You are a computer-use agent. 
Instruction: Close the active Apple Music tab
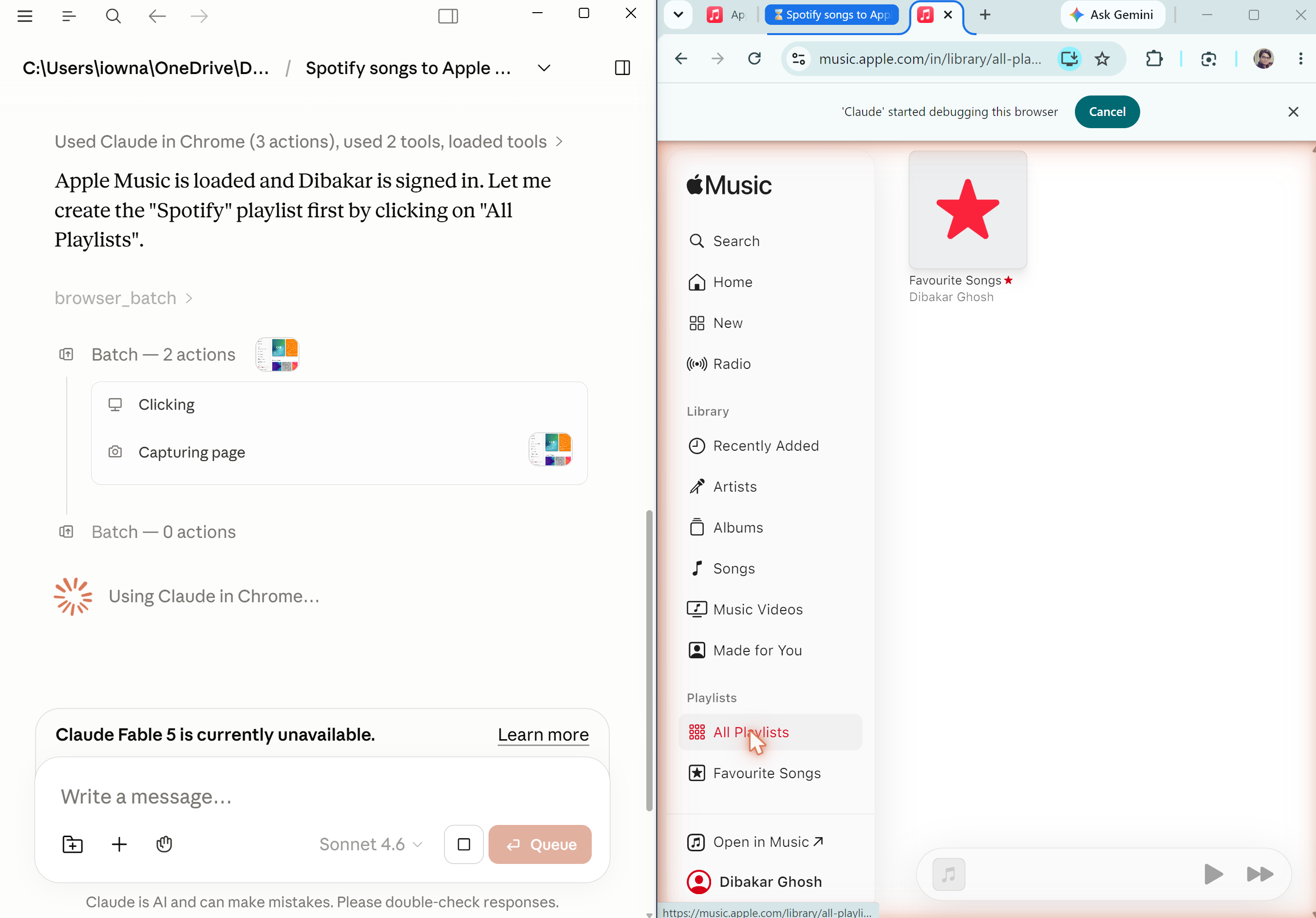pyautogui.click(x=948, y=15)
